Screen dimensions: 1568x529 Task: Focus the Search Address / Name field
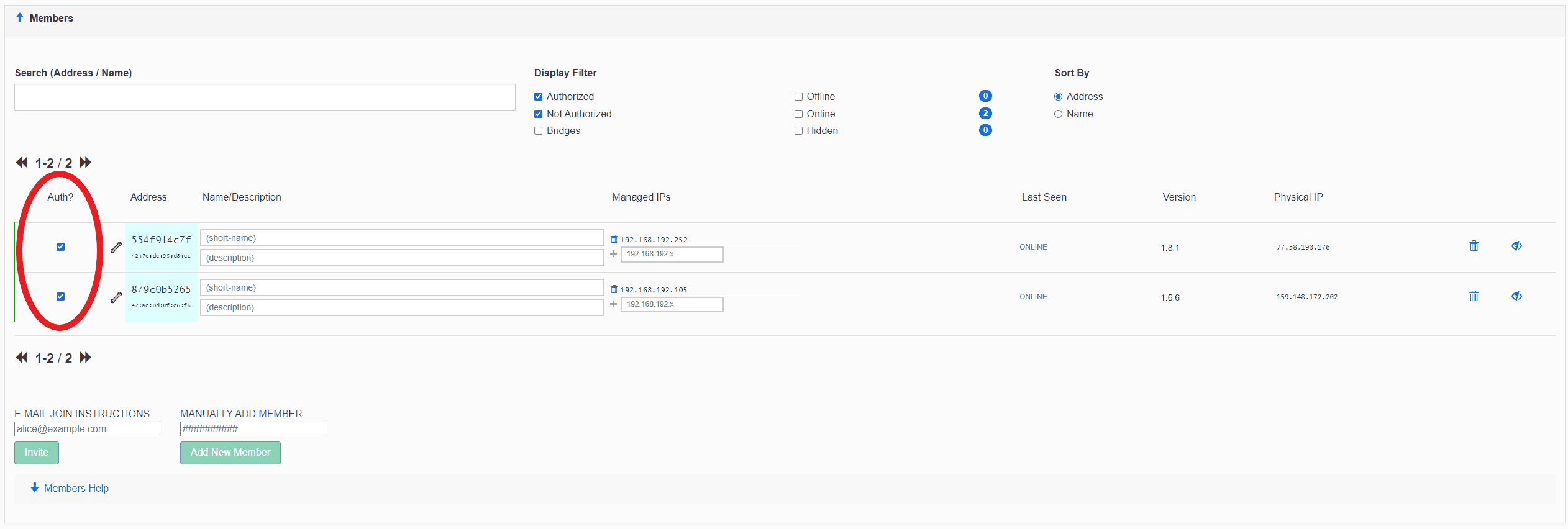[265, 97]
